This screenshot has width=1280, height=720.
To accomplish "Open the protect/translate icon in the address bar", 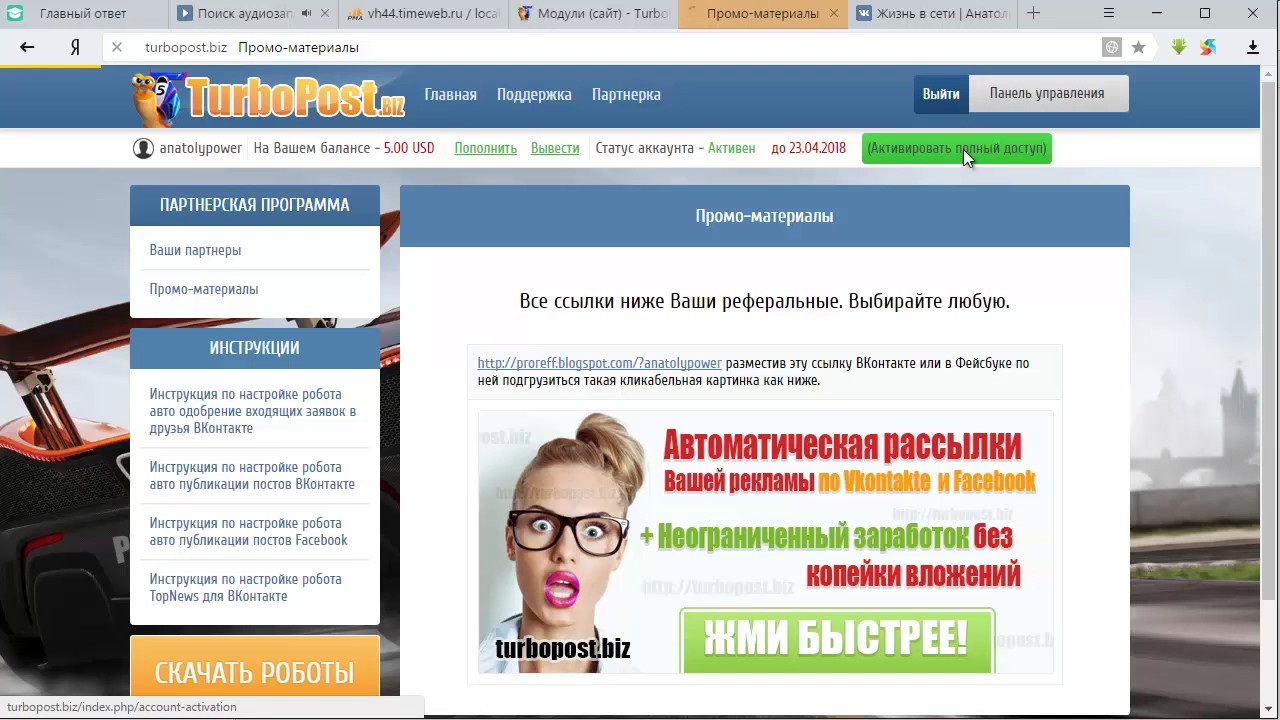I will pyautogui.click(x=1111, y=47).
